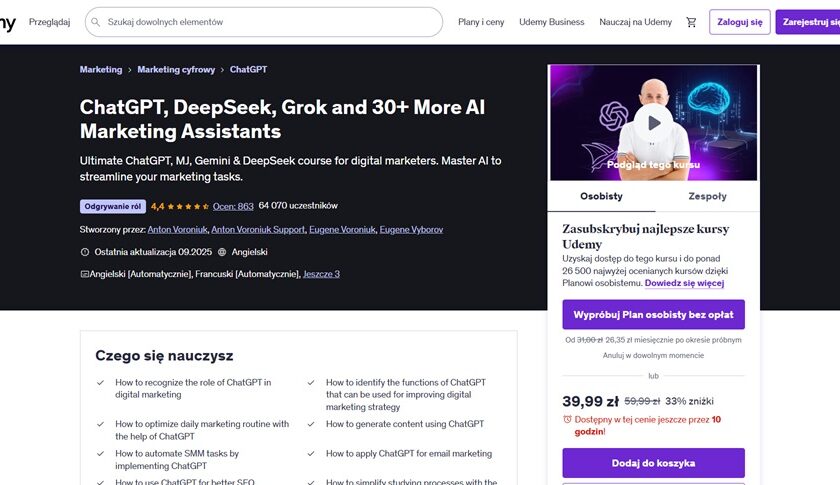Click the alarm clock icon beside price deadline
840x485 pixels.
(x=567, y=419)
